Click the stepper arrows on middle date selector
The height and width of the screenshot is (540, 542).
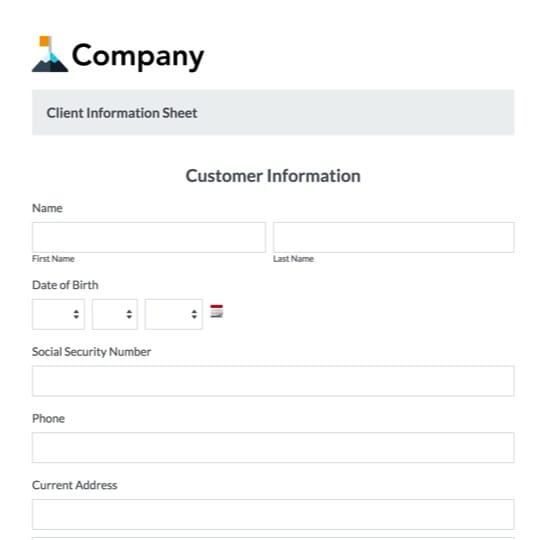click(x=129, y=314)
